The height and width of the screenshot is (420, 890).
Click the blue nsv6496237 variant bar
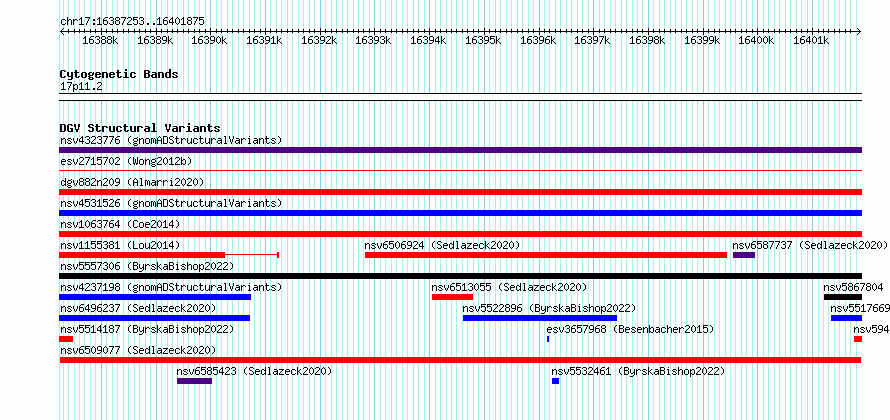point(154,318)
